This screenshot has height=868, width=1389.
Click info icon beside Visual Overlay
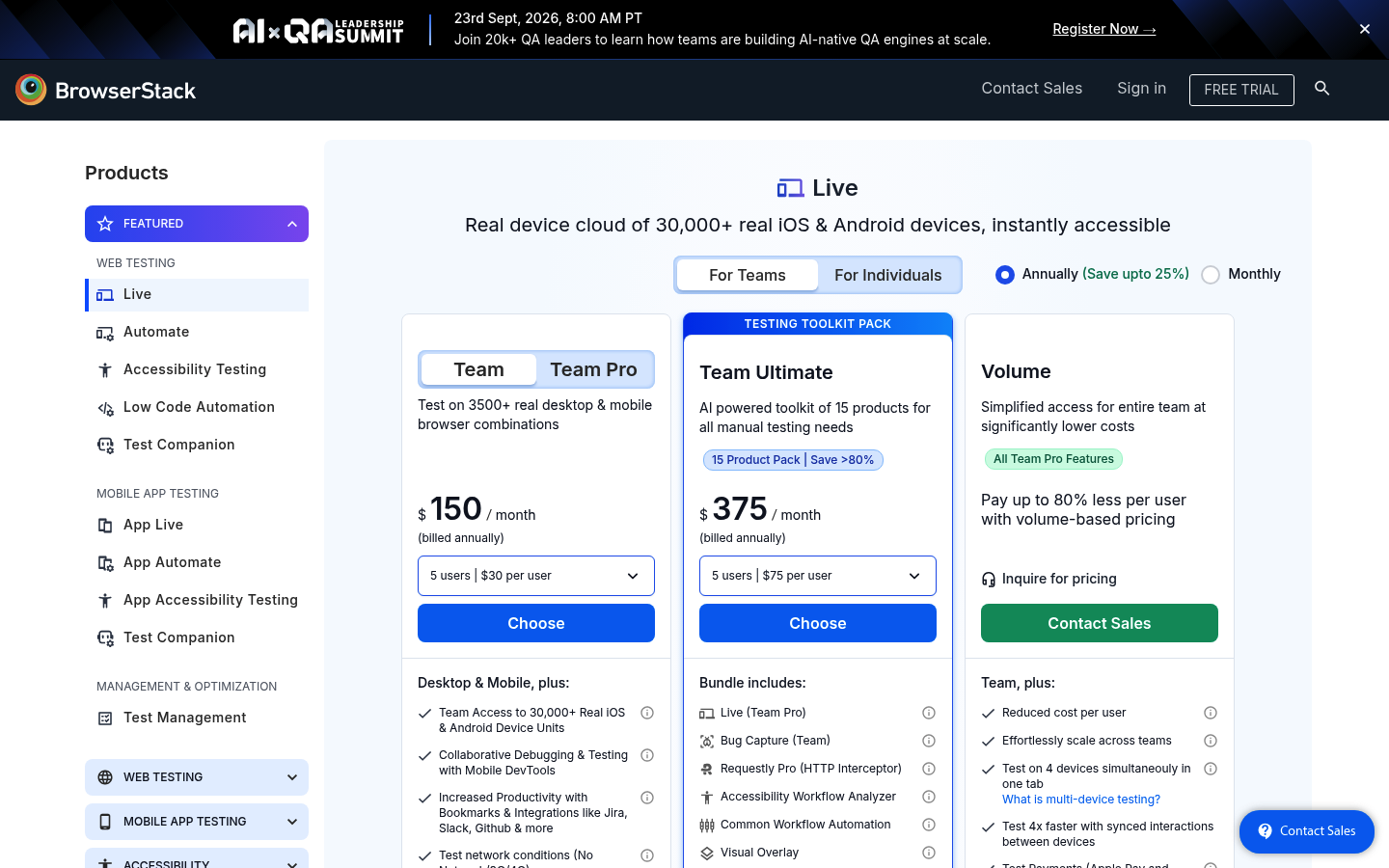(929, 853)
